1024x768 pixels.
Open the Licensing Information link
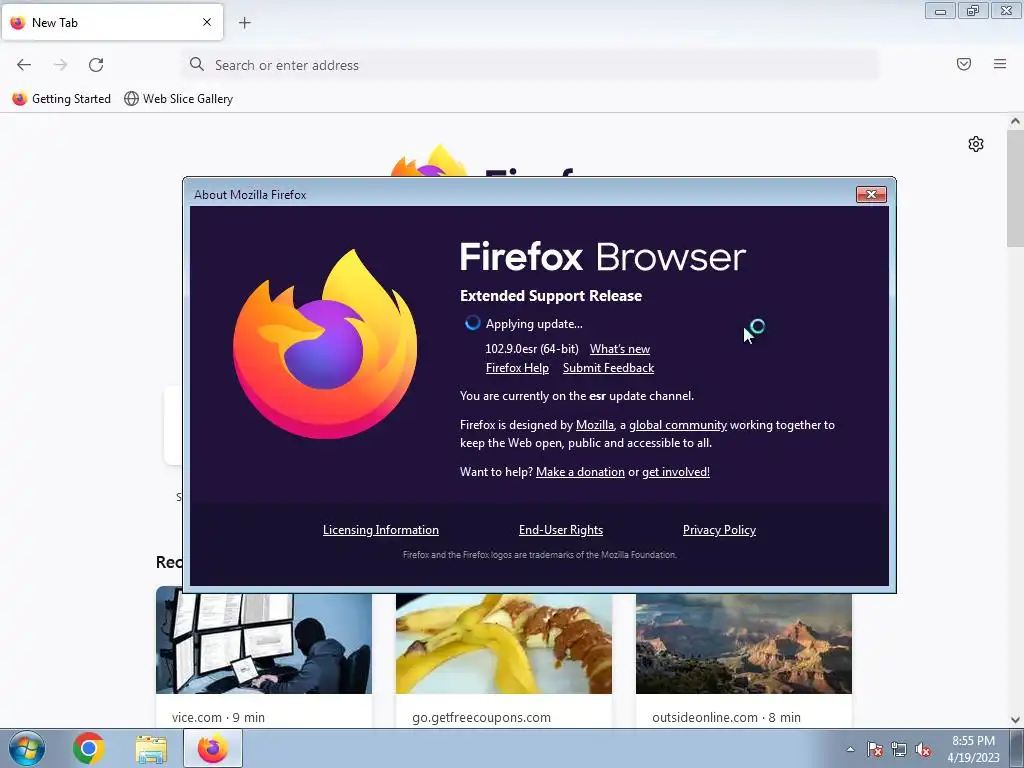(381, 530)
